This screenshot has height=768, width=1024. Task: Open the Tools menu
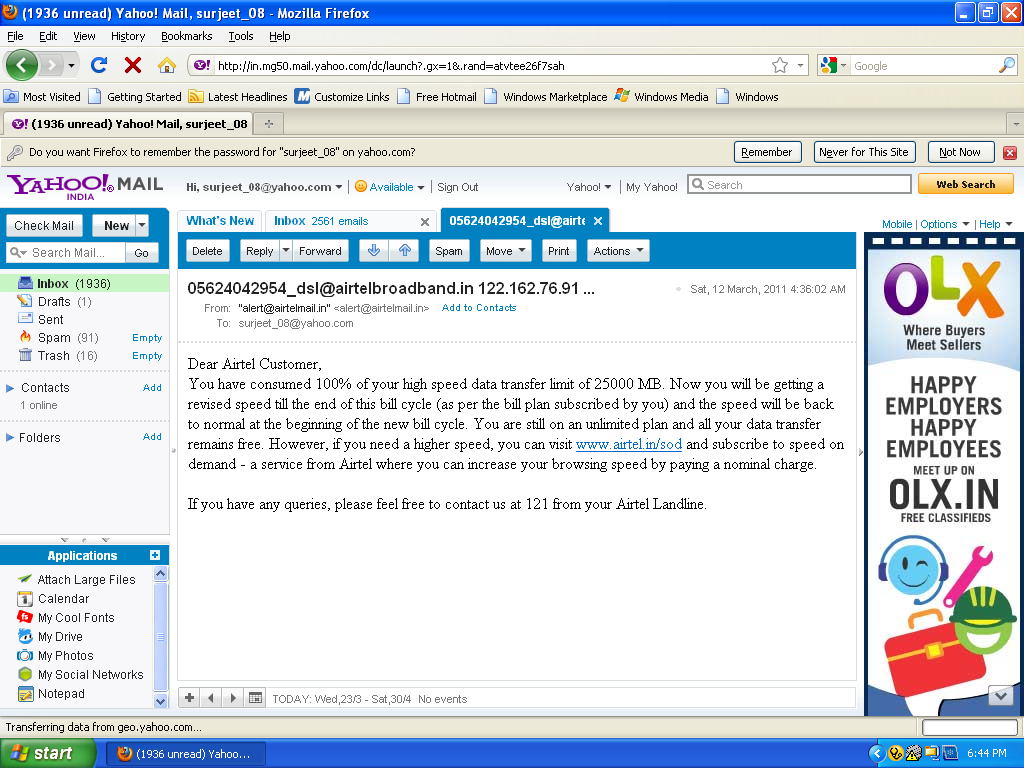pos(241,36)
